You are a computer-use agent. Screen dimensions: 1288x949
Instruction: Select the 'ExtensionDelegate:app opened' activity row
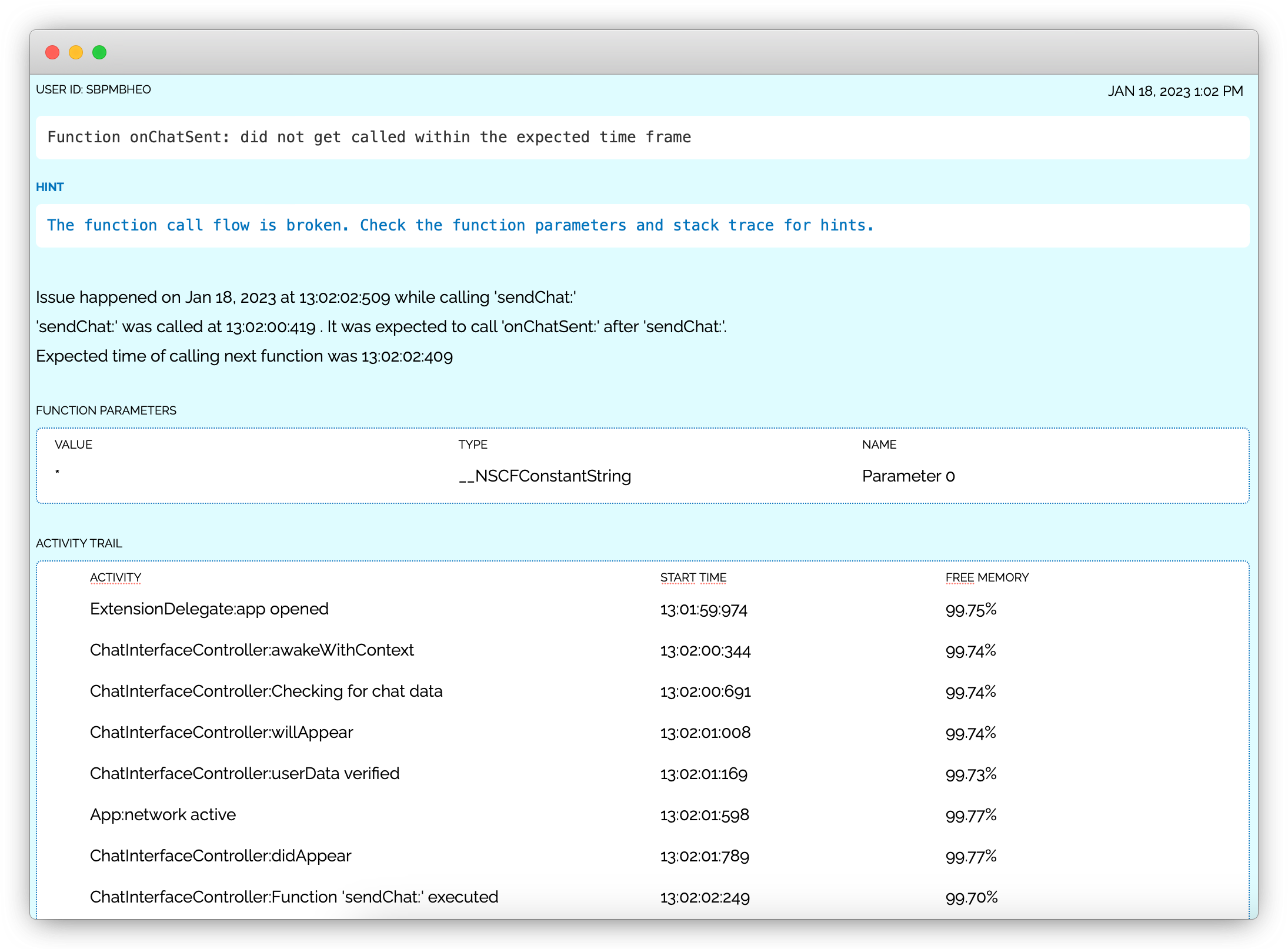point(209,609)
